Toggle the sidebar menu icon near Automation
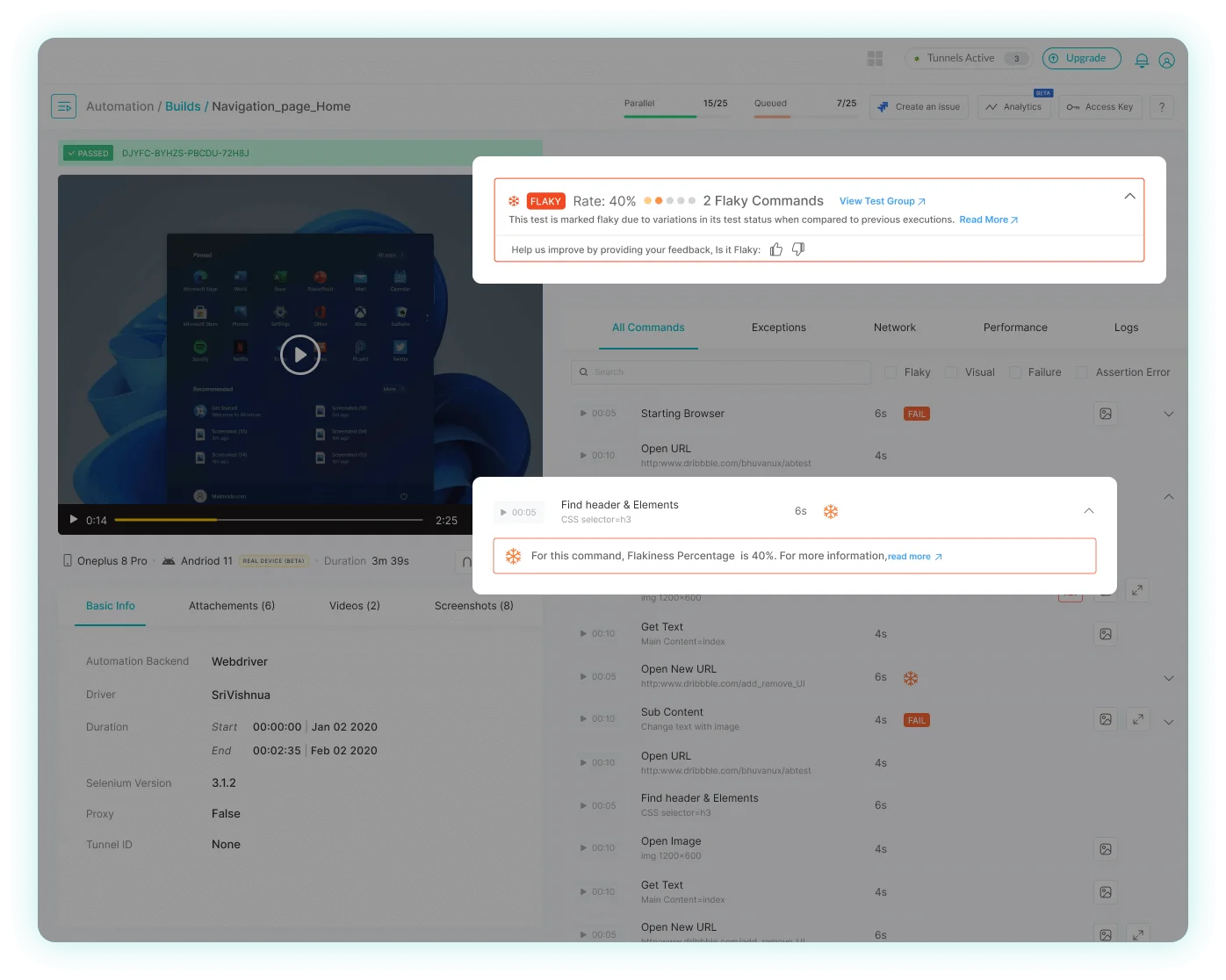 63,106
